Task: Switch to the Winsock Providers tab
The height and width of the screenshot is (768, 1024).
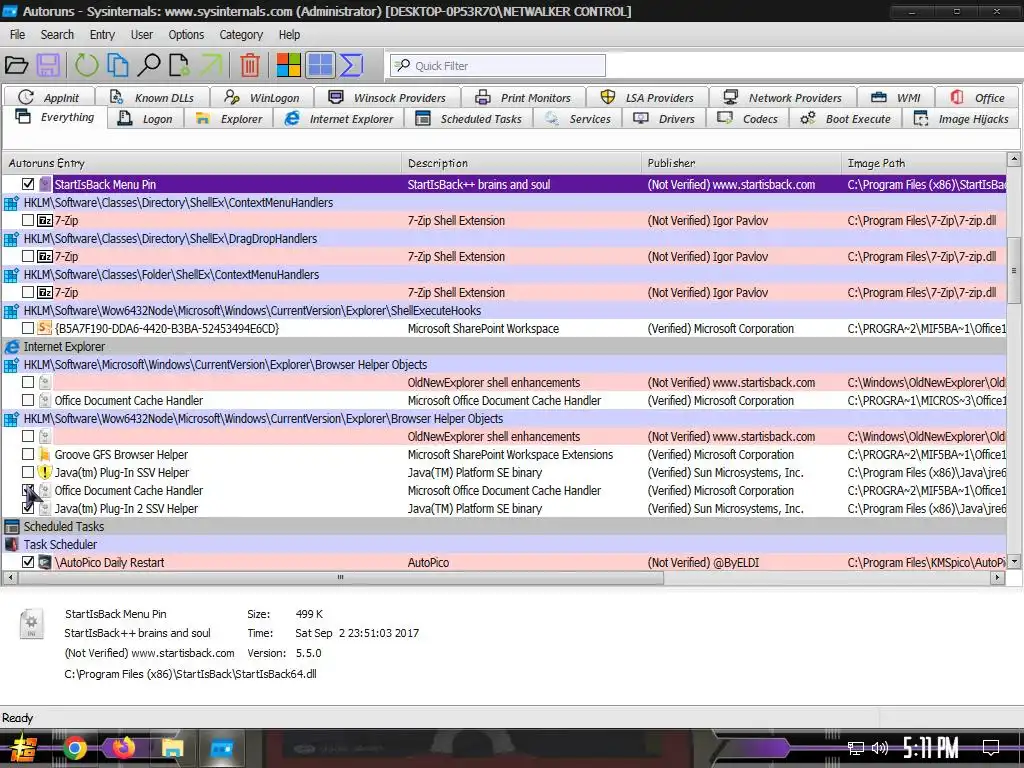Action: click(387, 97)
